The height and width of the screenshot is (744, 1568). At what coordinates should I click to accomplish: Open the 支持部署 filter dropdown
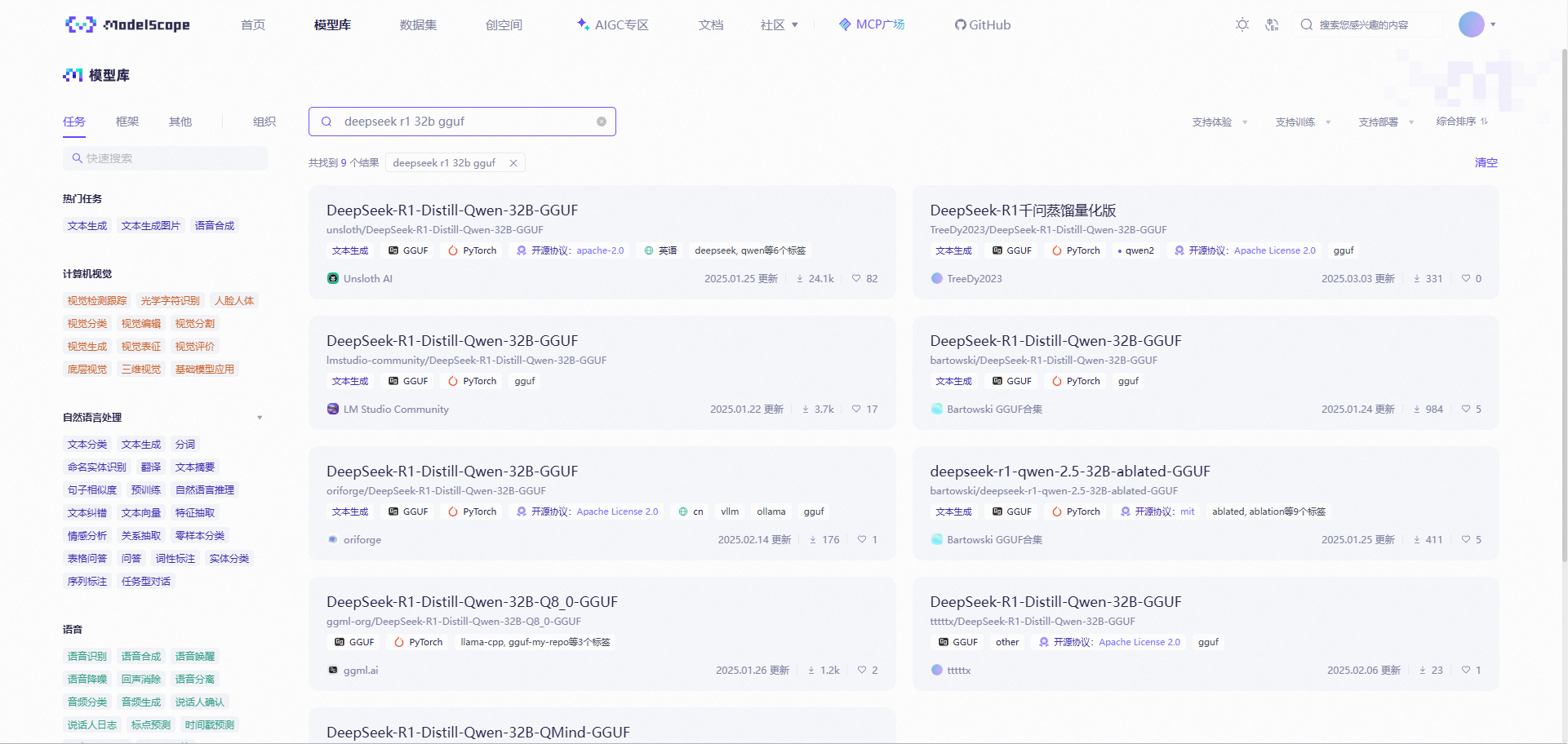[1386, 122]
